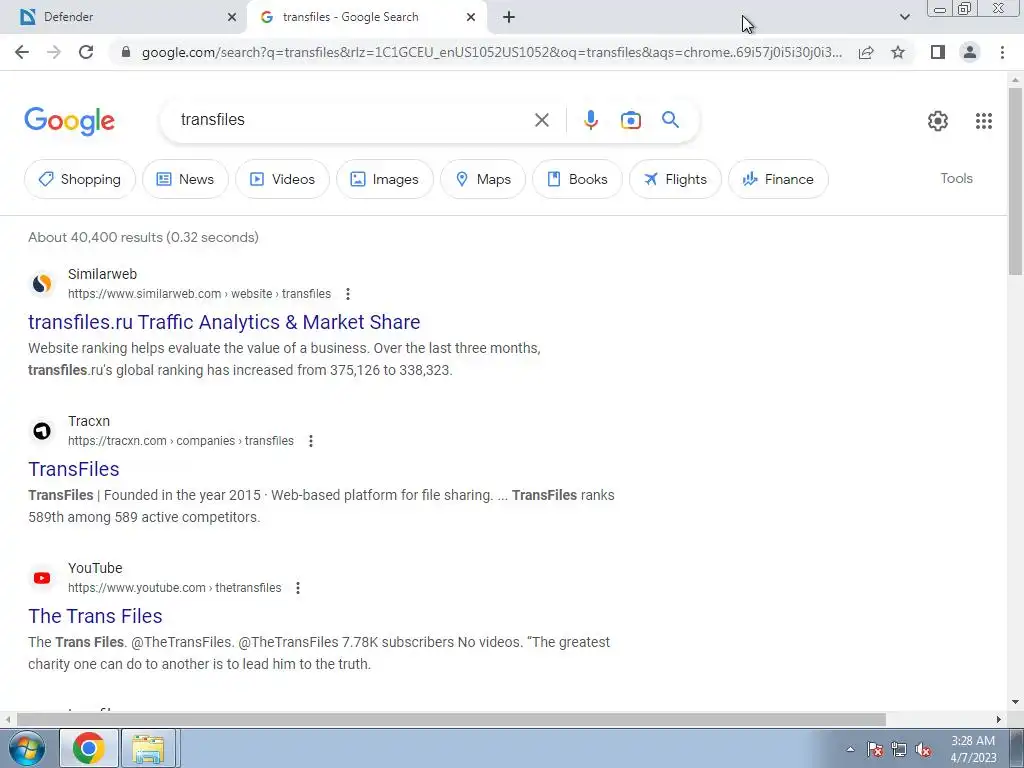Open the Windows Start menu
1024x768 pixels.
26,748
